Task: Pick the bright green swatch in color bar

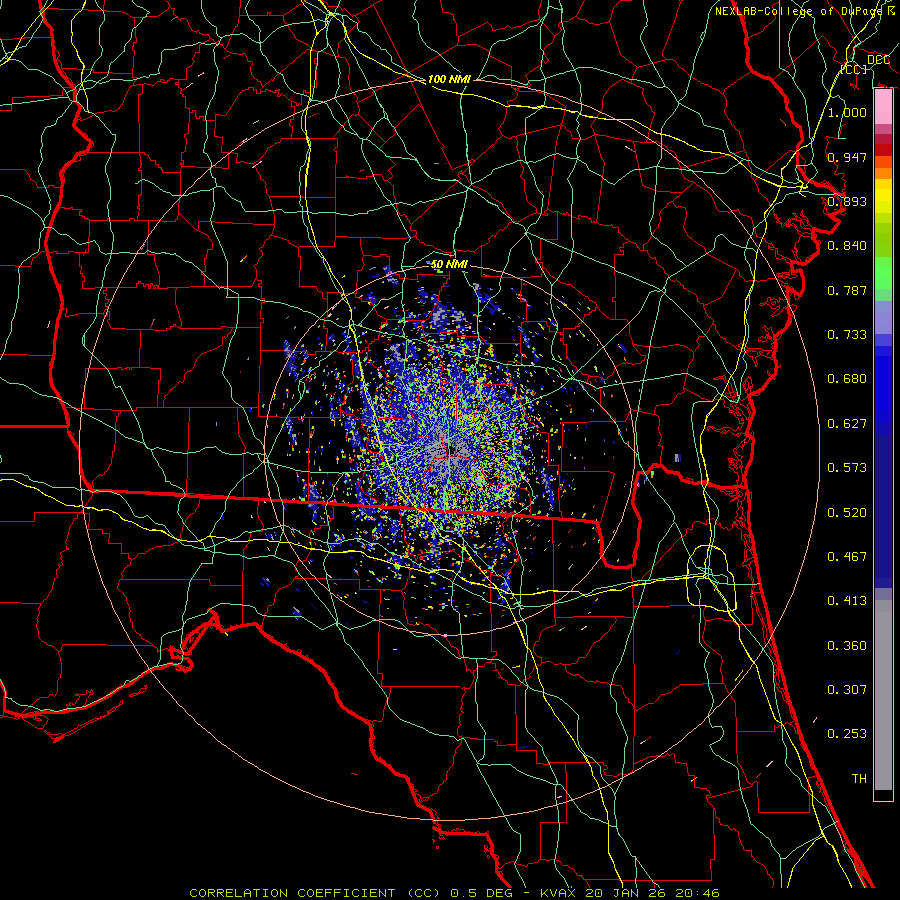Action: 883,274
